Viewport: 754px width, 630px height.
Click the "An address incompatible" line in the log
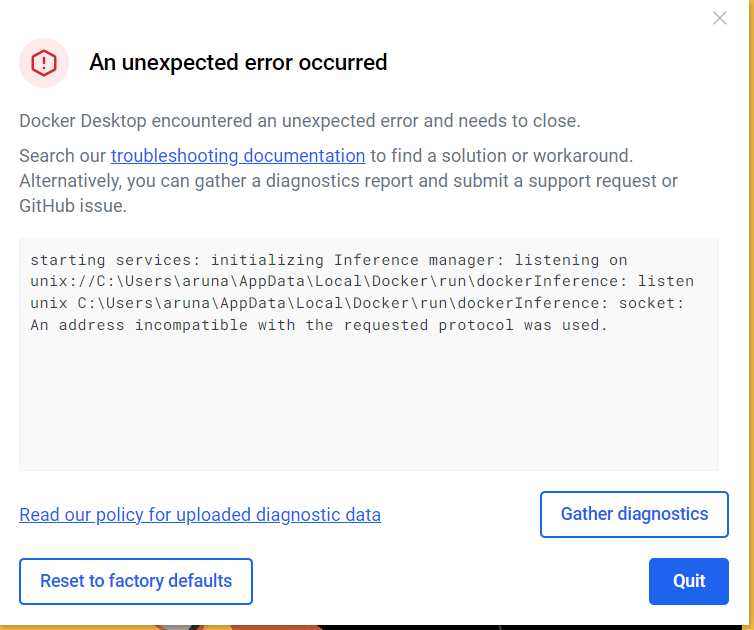[x=318, y=325]
